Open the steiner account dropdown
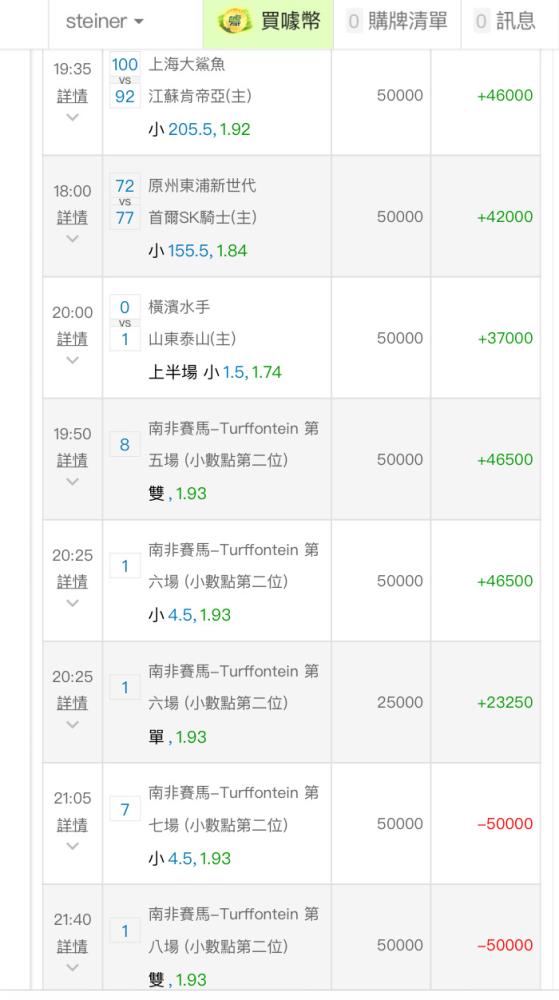 pos(105,22)
